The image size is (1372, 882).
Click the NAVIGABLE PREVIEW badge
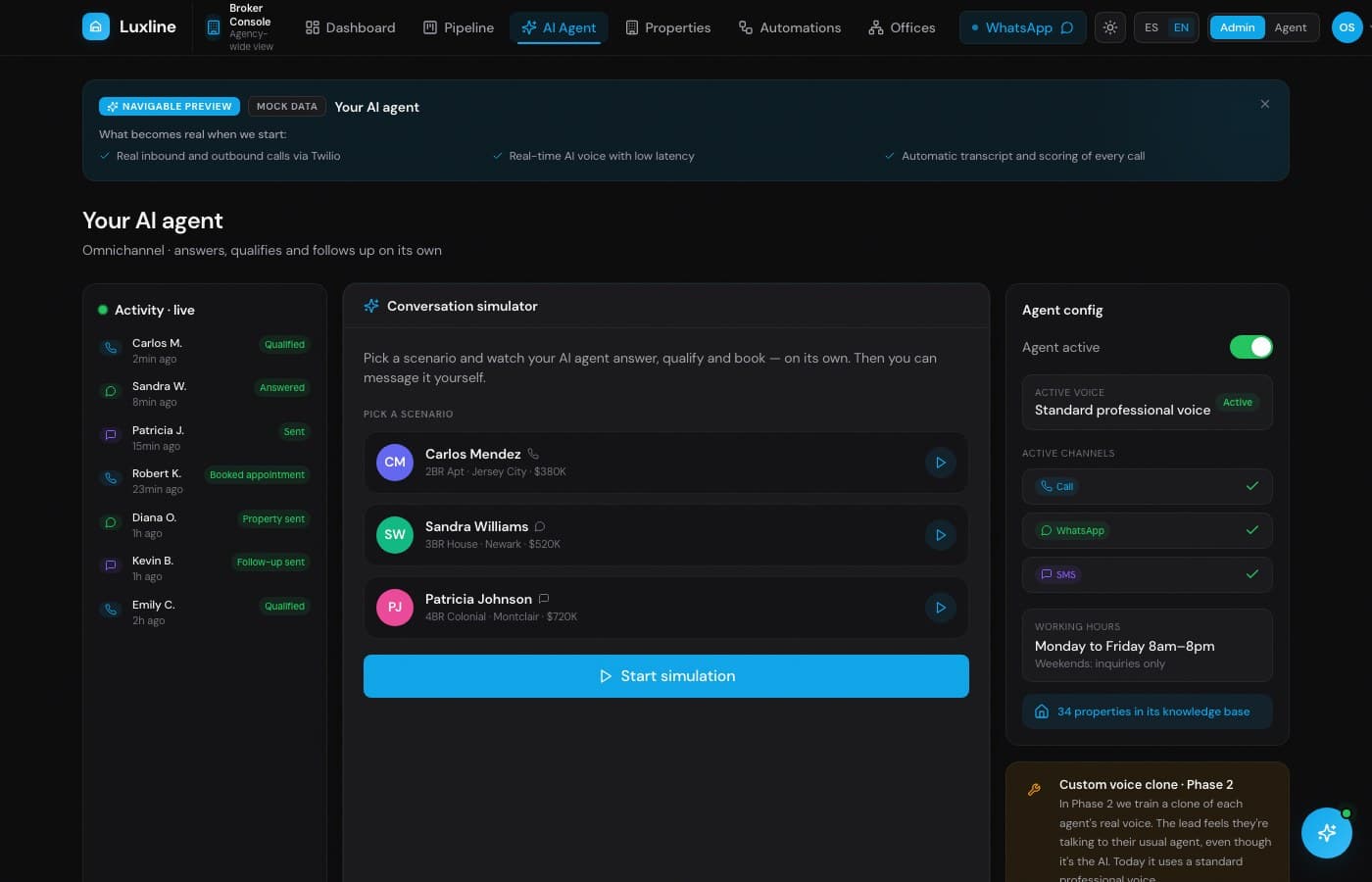[x=170, y=106]
